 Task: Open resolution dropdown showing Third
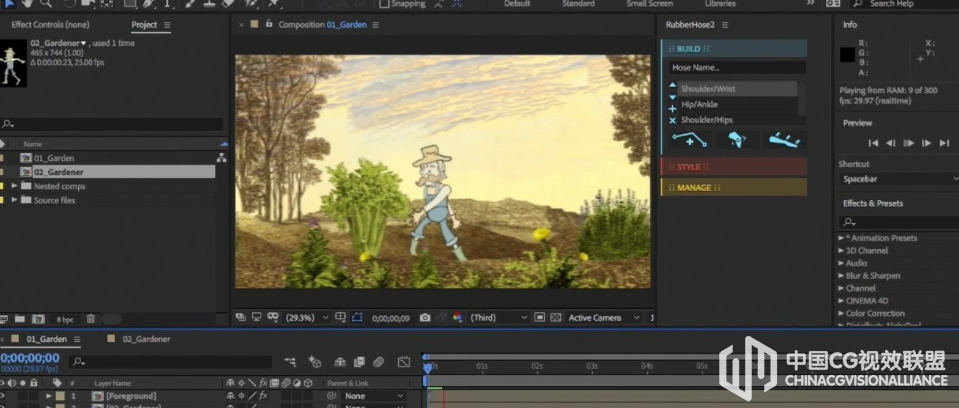pyautogui.click(x=498, y=317)
